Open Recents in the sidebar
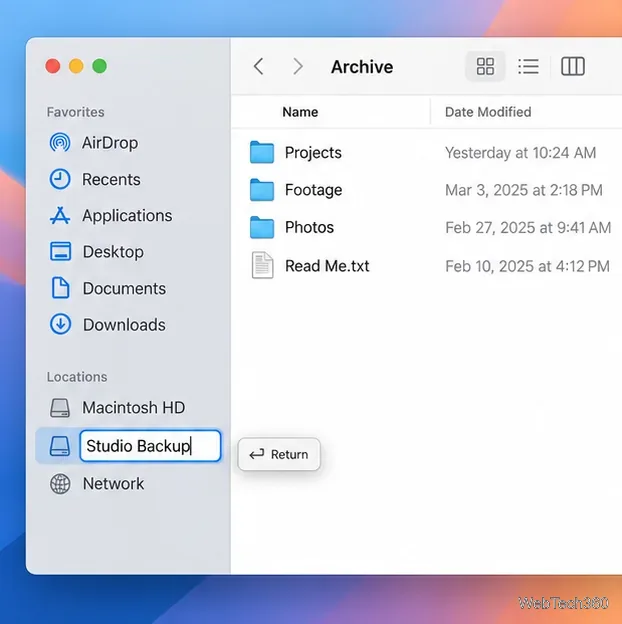622x624 pixels. (111, 179)
